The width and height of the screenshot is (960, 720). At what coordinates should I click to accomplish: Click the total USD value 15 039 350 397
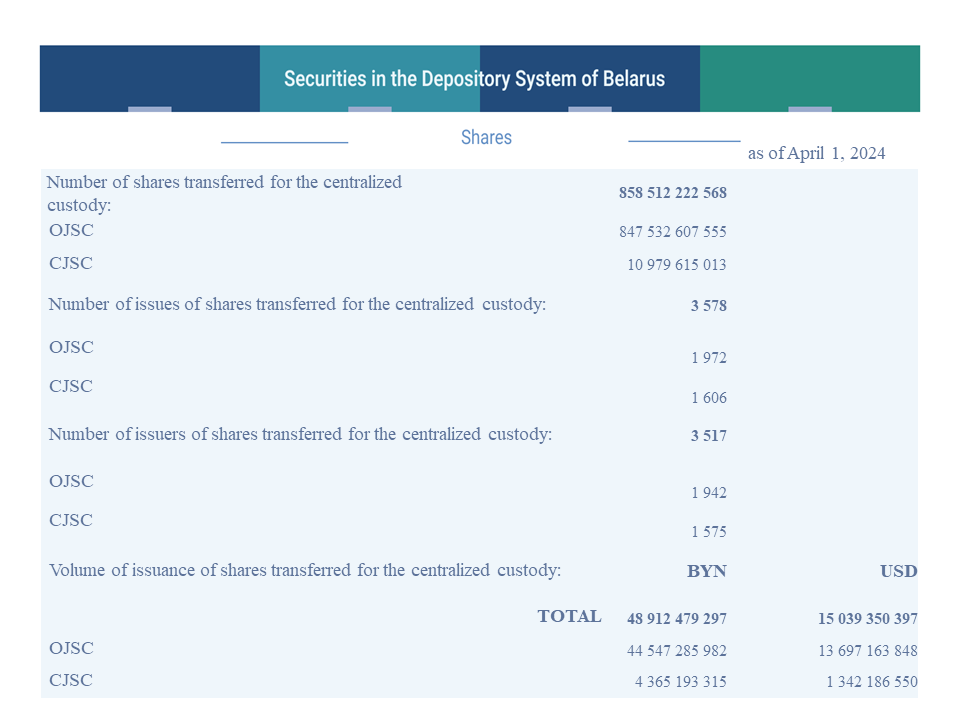point(868,618)
